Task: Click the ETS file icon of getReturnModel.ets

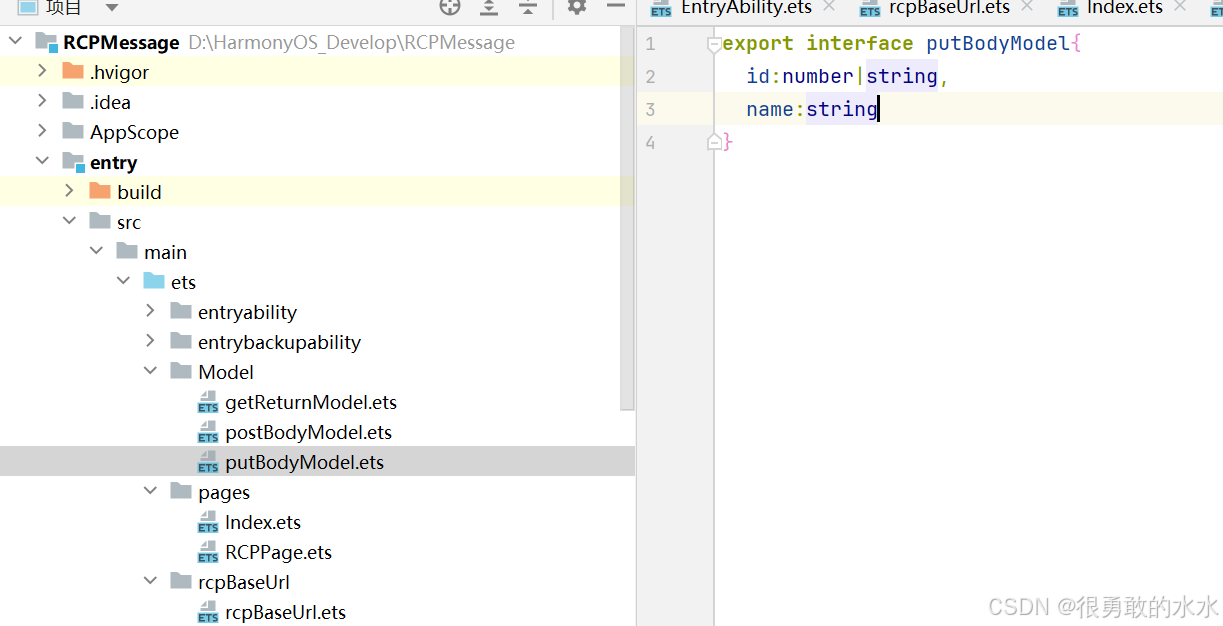Action: [208, 403]
